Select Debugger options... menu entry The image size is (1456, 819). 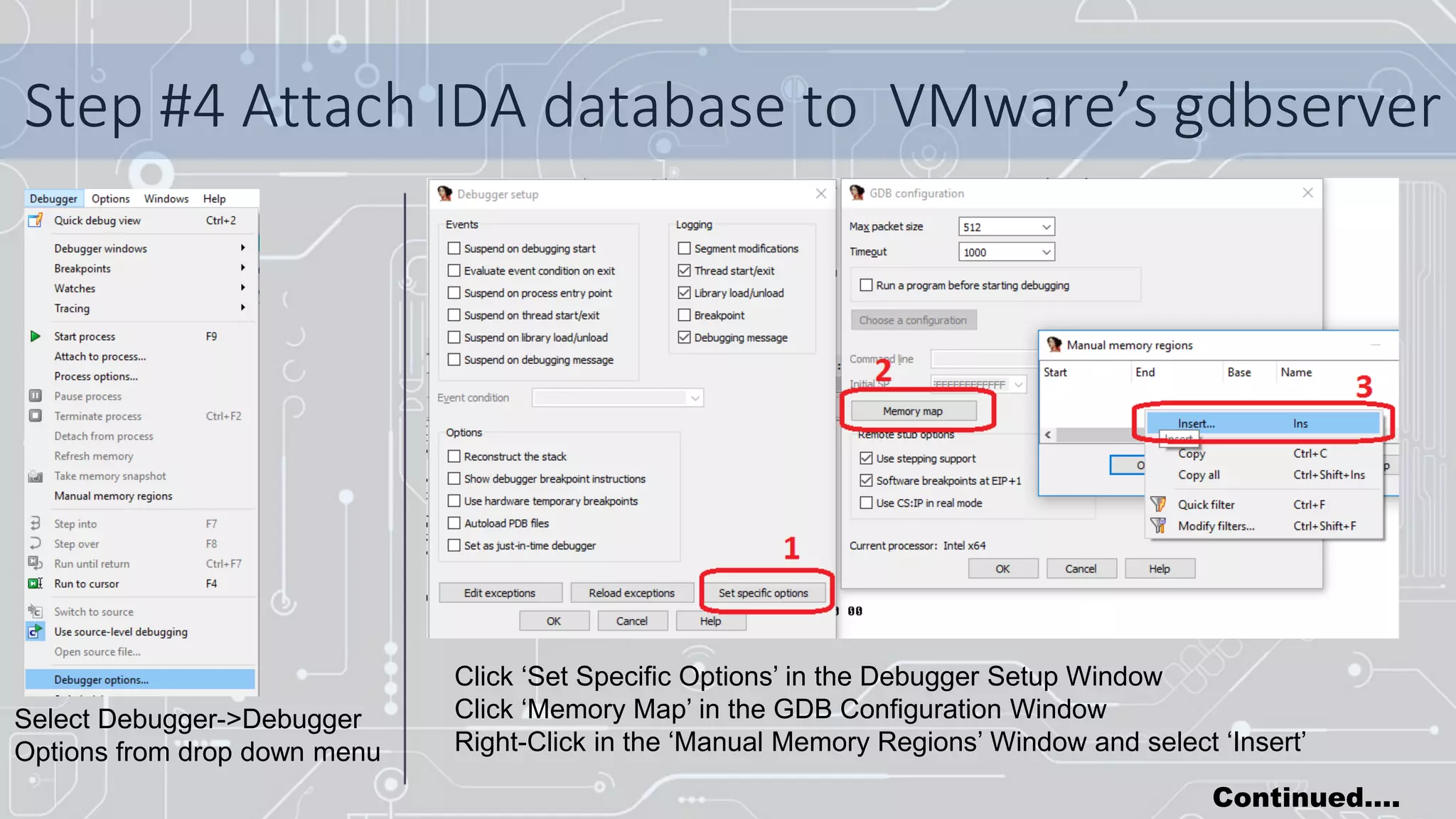[140, 679]
